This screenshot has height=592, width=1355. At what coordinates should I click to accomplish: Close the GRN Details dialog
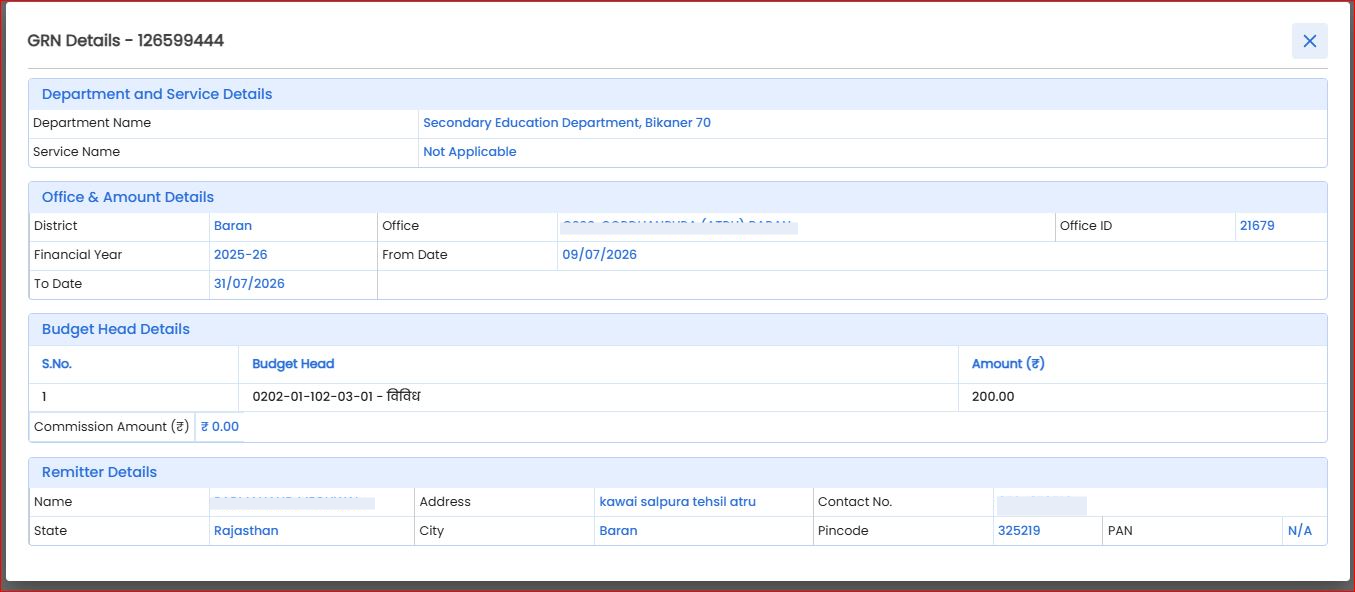[x=1309, y=41]
